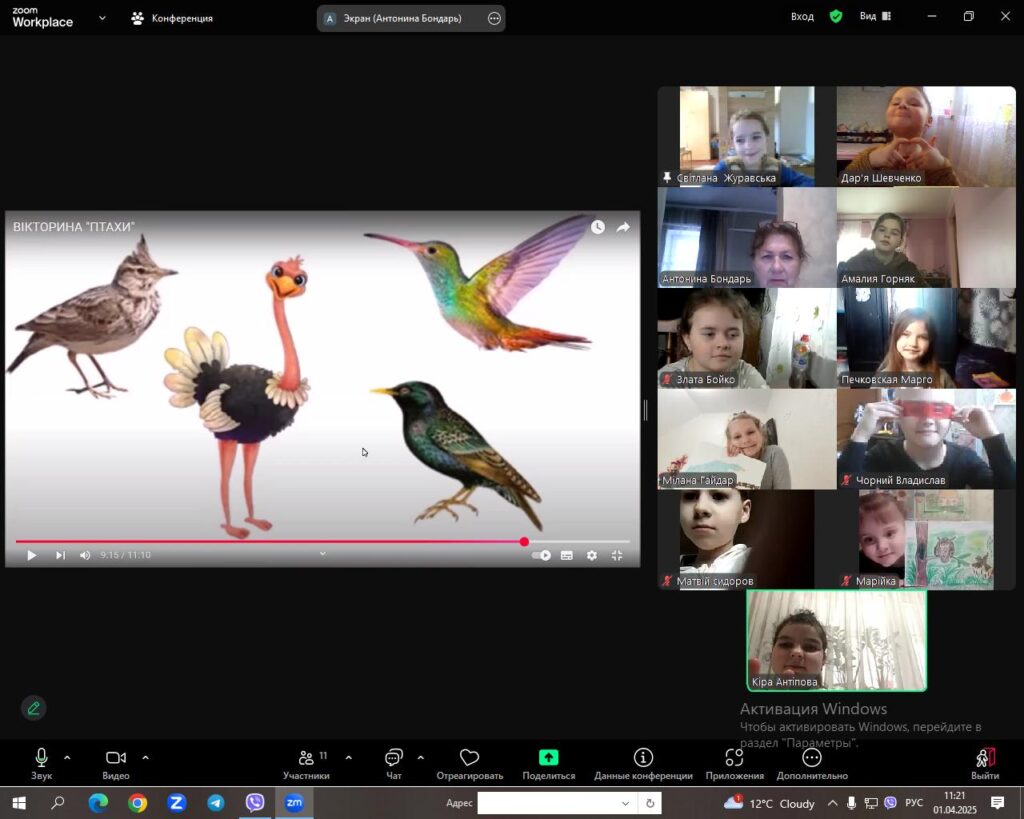Image resolution: width=1024 pixels, height=819 pixels.
Task: Select Антонина Бондарь's video tile
Action: point(747,238)
